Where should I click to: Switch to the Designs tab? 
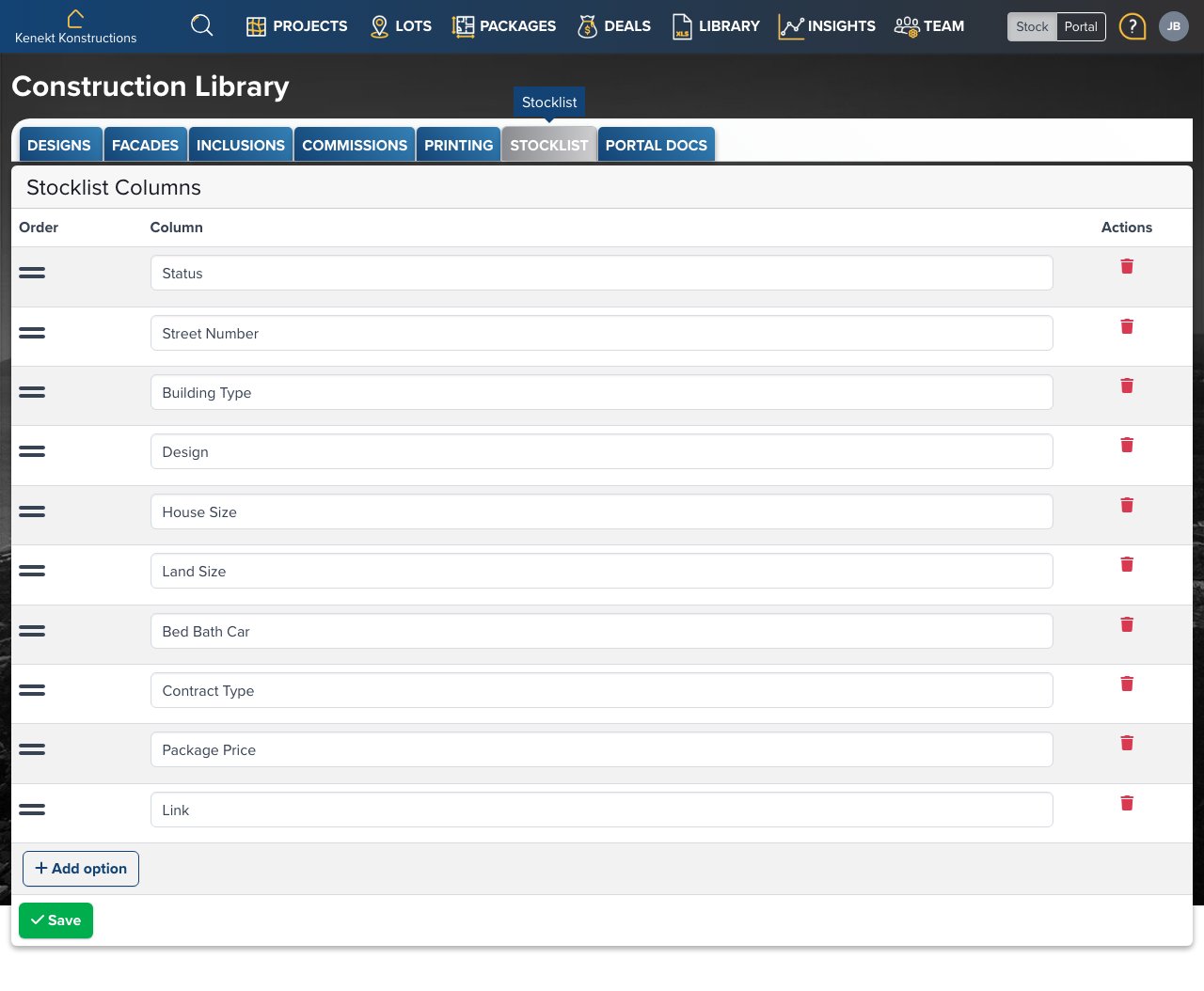[x=59, y=145]
